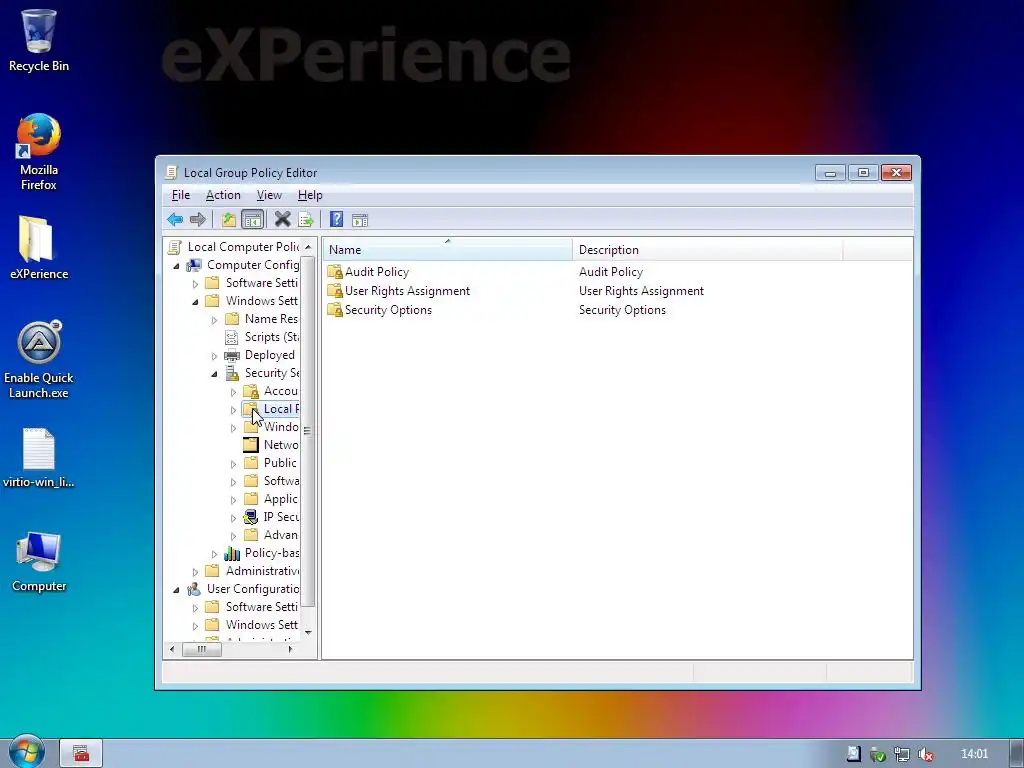This screenshot has width=1024, height=768.
Task: Click the Show Desktop strip
Action: (1016, 753)
